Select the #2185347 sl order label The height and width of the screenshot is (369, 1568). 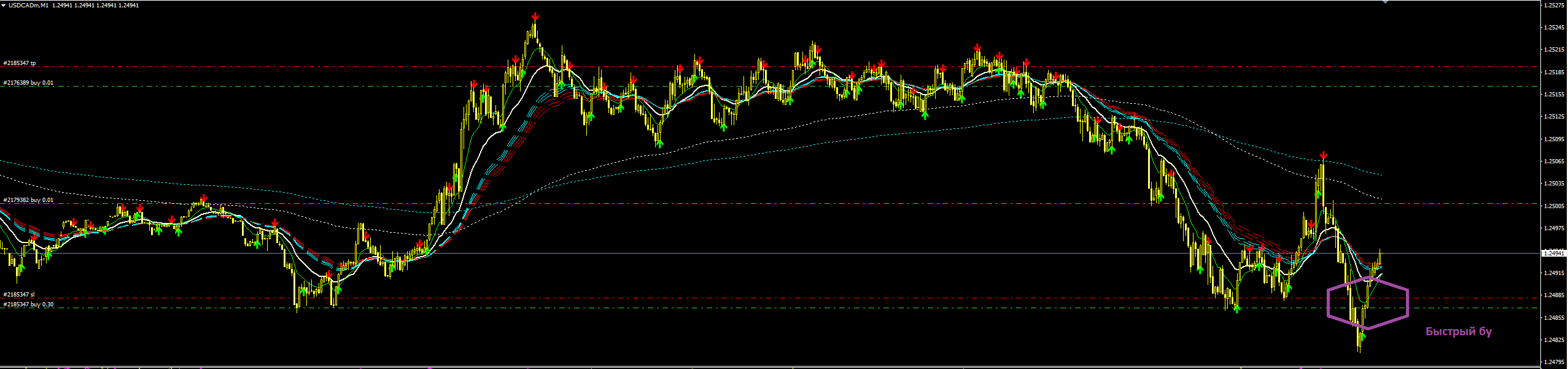[18, 295]
